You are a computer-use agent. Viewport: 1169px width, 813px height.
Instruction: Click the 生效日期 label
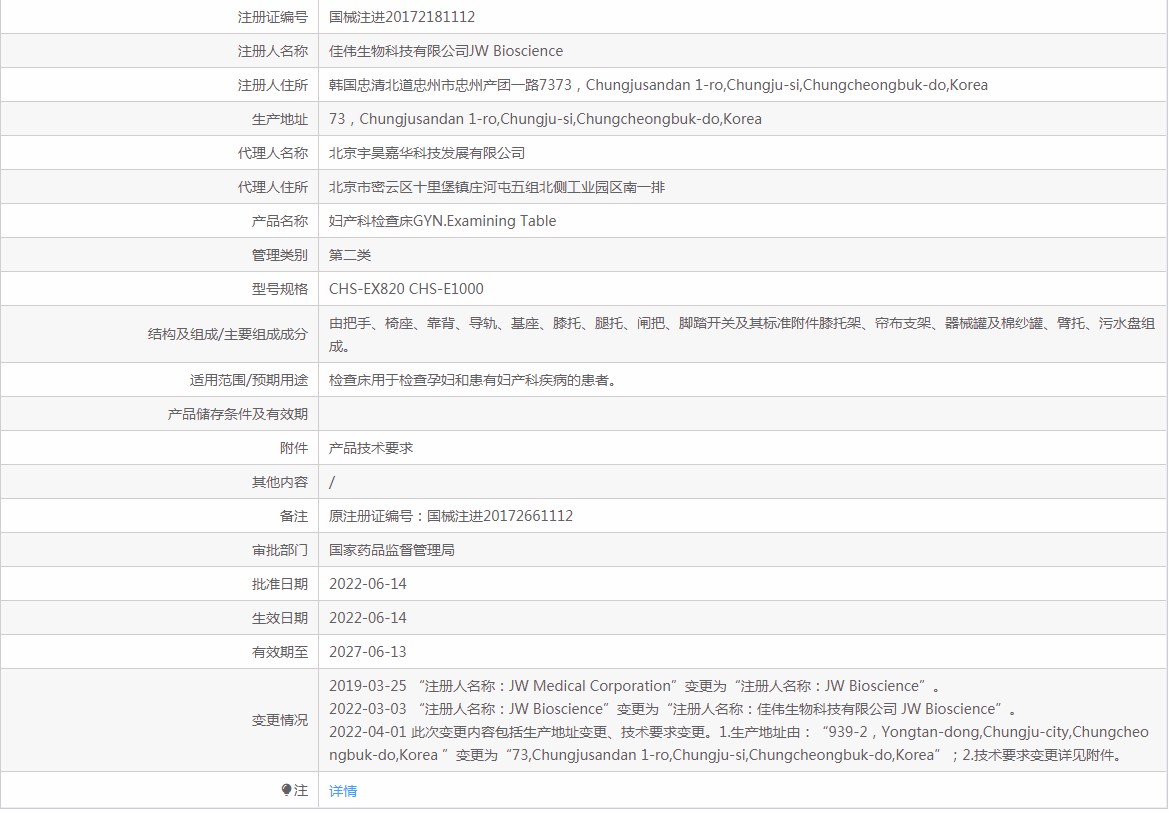[280, 618]
